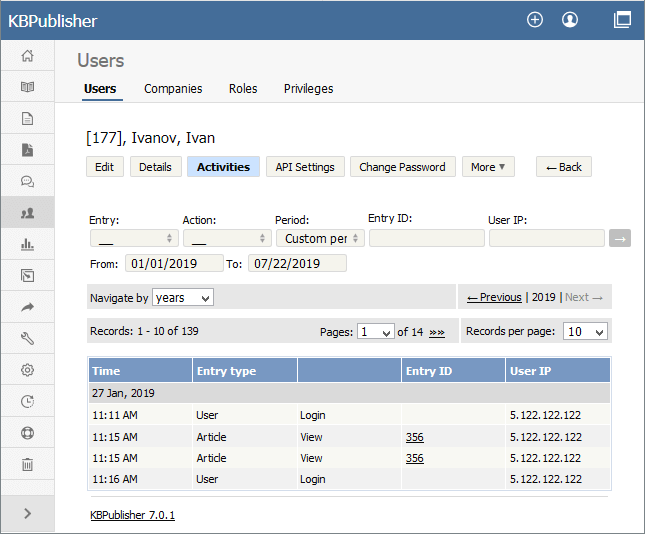This screenshot has width=645, height=534.
Task: Click the Edit button
Action: click(x=105, y=167)
